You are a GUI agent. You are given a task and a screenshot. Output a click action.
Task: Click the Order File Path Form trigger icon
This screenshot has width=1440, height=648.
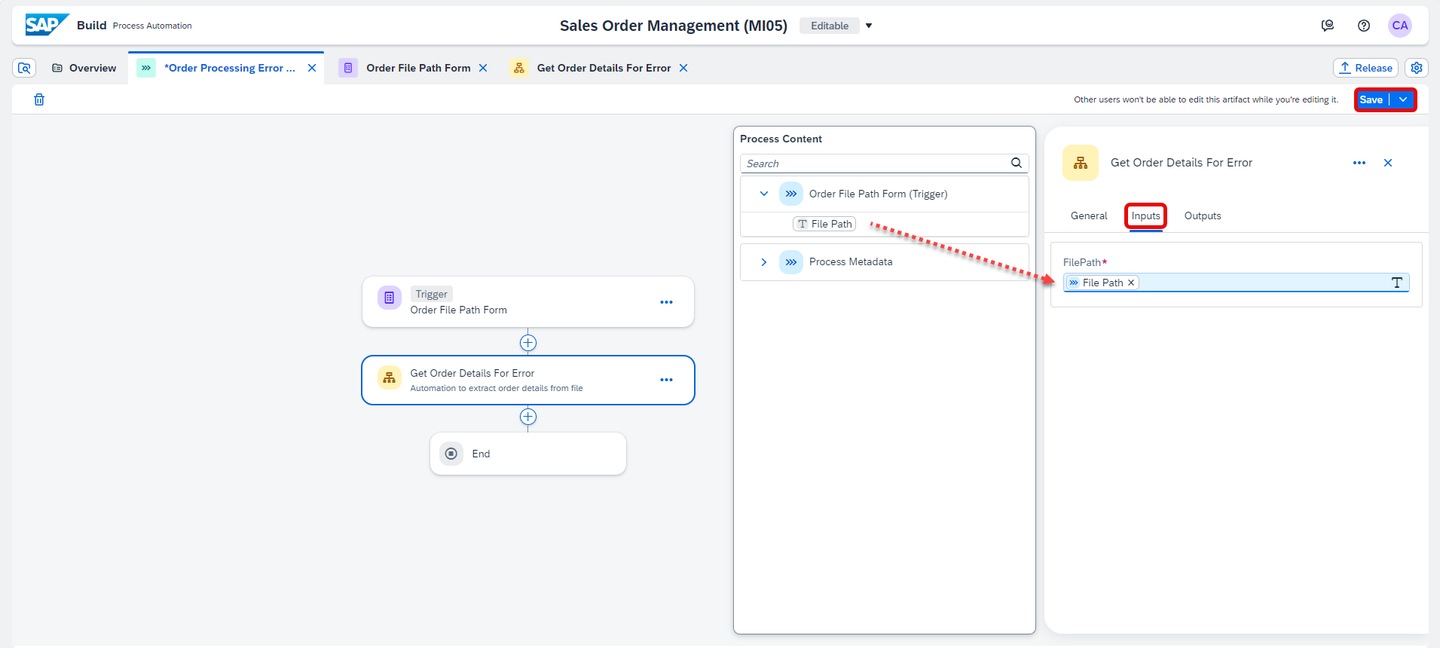(x=791, y=194)
